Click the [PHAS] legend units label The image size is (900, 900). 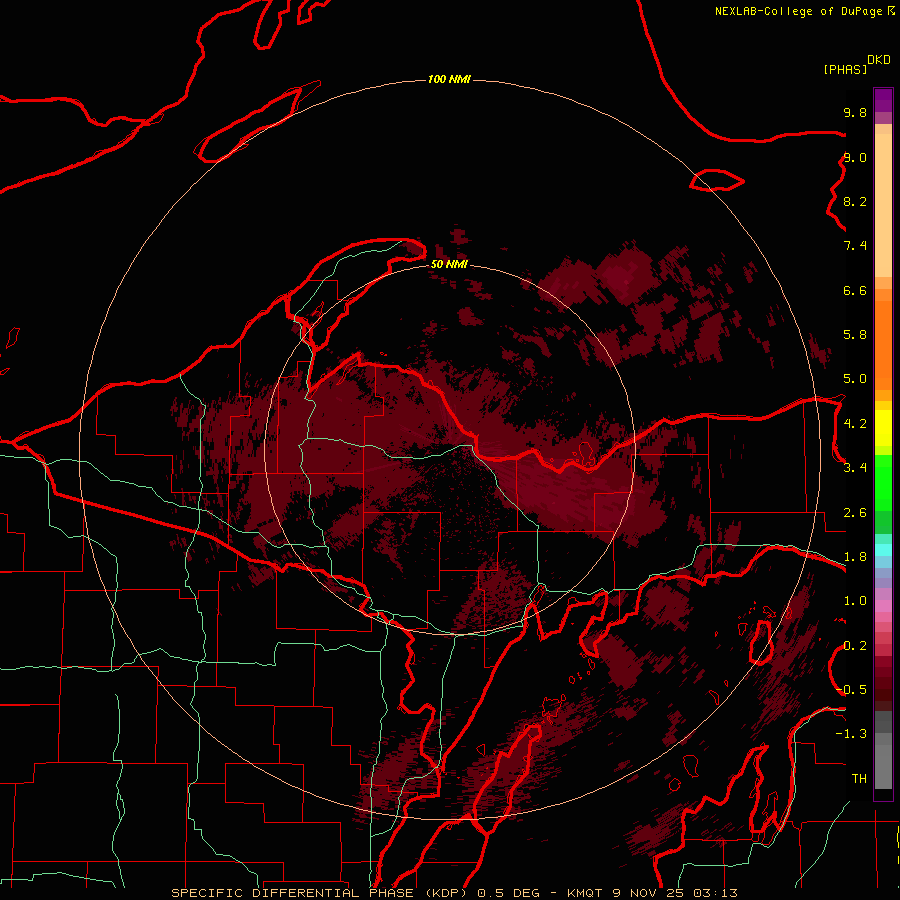click(845, 69)
